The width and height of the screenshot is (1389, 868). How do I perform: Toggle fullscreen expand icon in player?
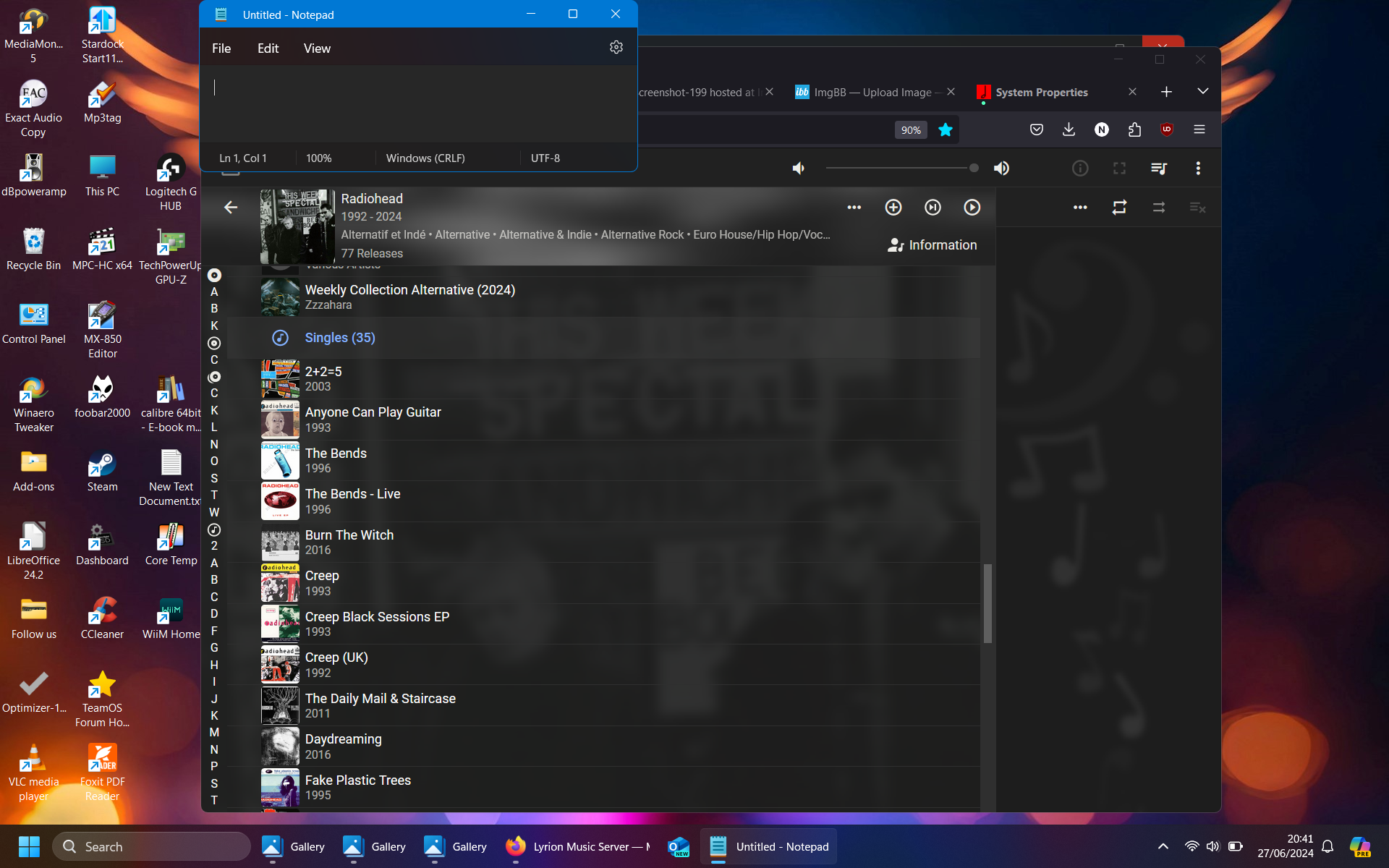pos(1119,169)
